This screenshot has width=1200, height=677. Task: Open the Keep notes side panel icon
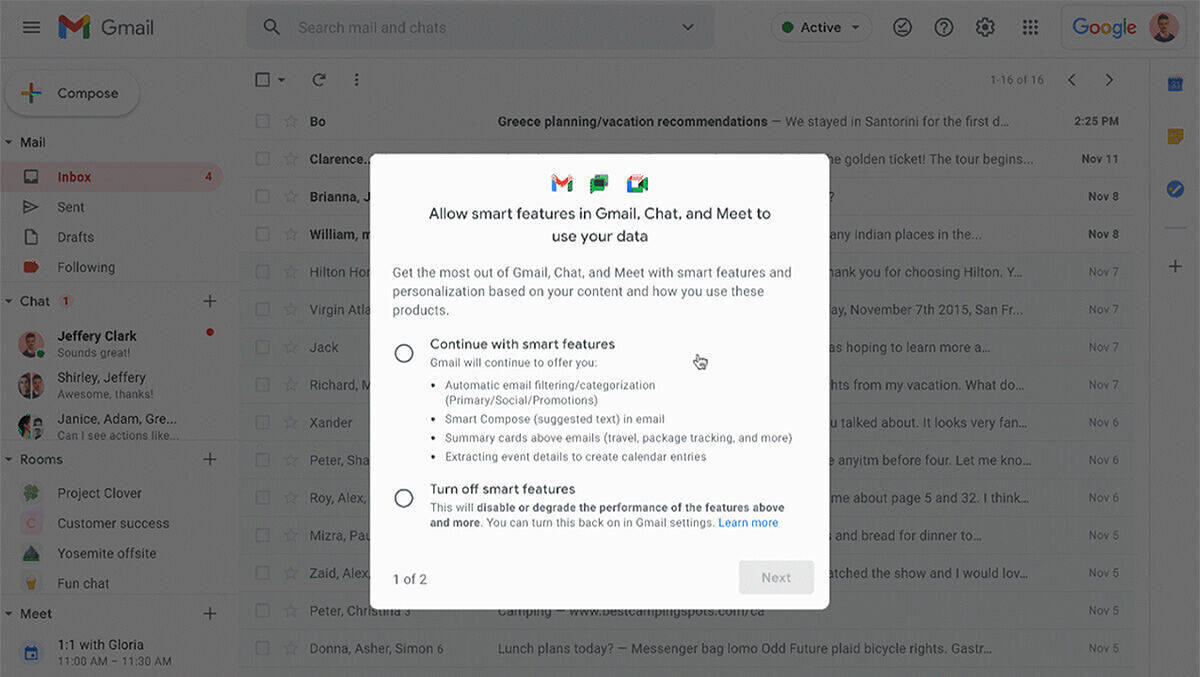[x=1176, y=136]
